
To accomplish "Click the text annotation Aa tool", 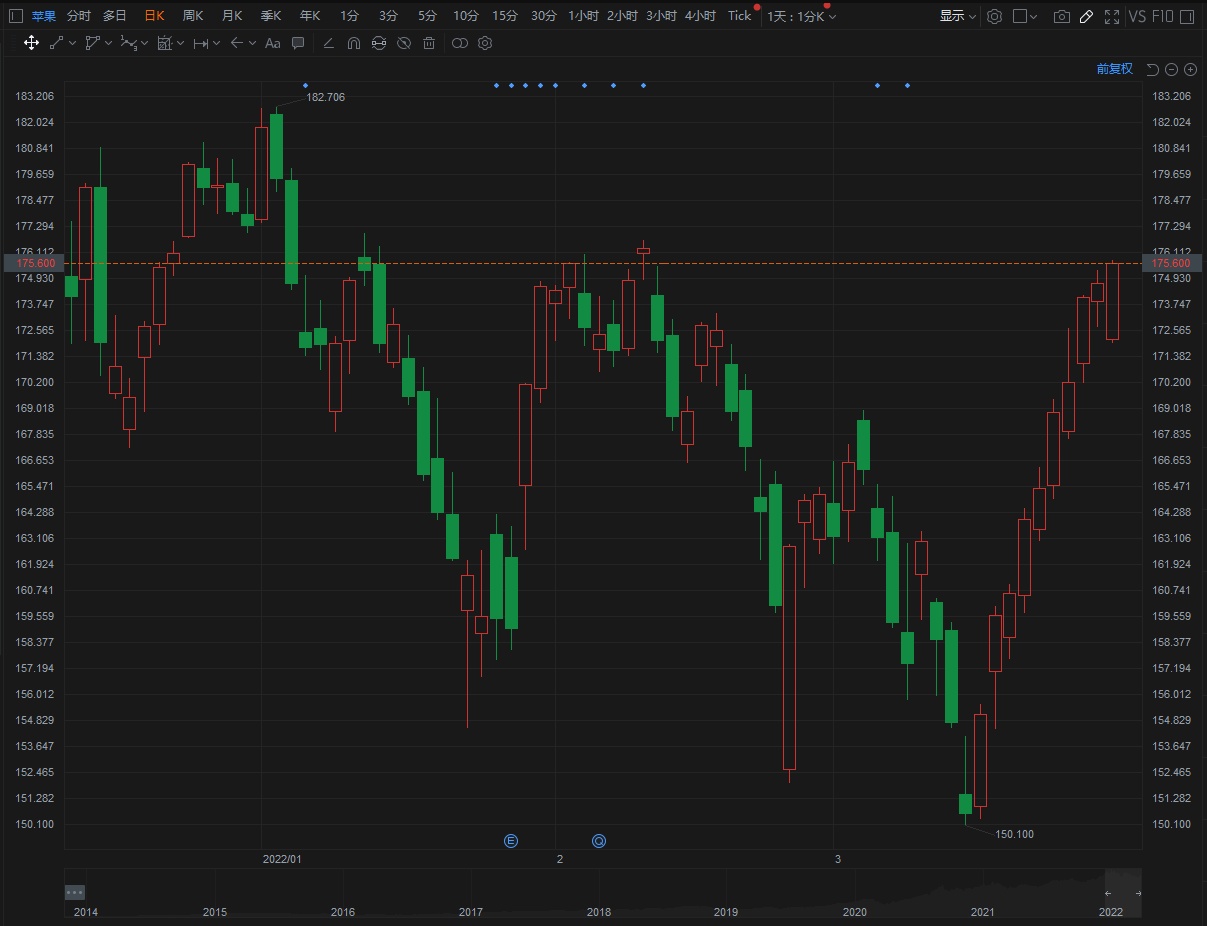I will click(272, 43).
